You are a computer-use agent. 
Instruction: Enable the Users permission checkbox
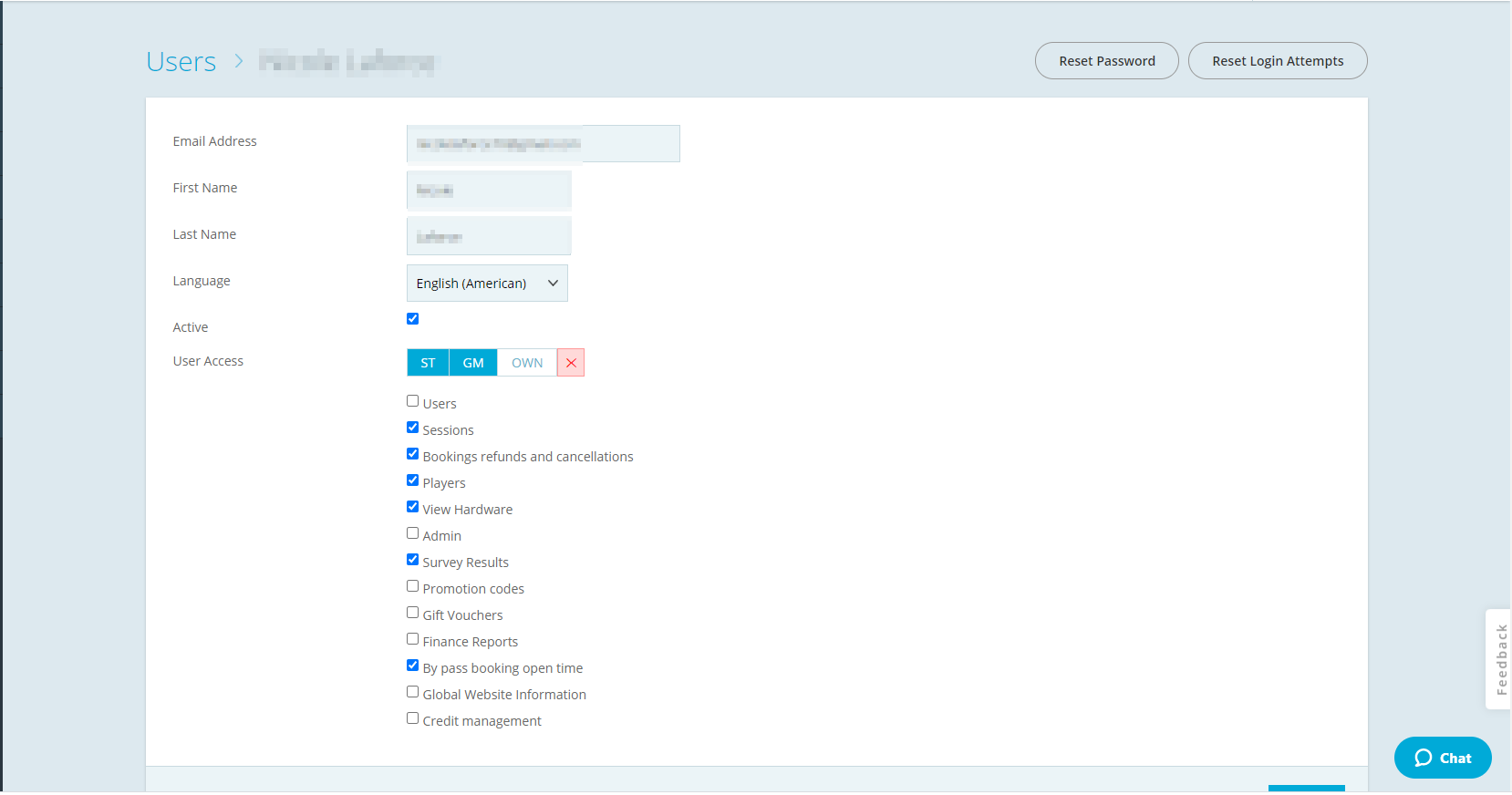[x=413, y=401]
